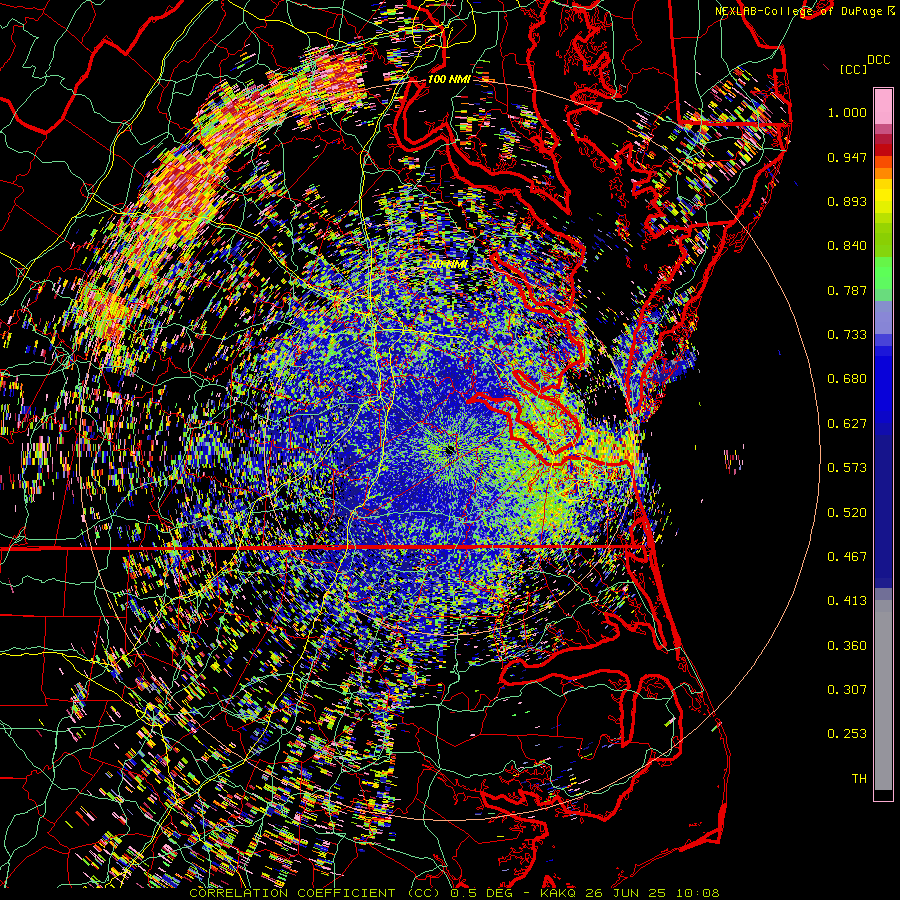The image size is (900, 900).
Task: Pick the light pink top color bar segment
Action: [883, 106]
